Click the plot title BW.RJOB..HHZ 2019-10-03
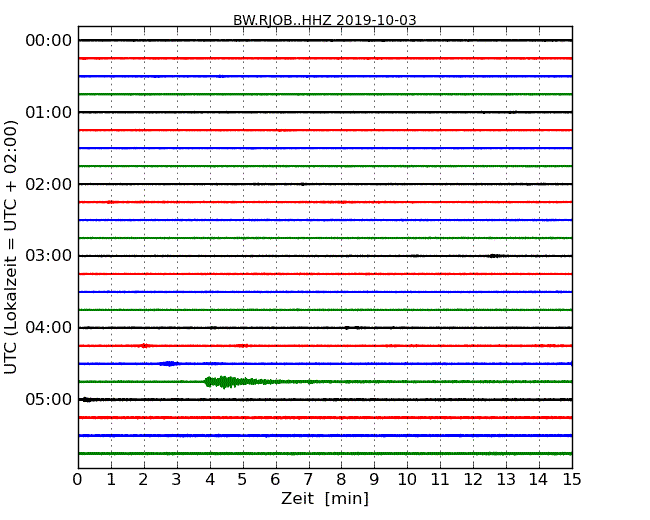 [x=325, y=20]
